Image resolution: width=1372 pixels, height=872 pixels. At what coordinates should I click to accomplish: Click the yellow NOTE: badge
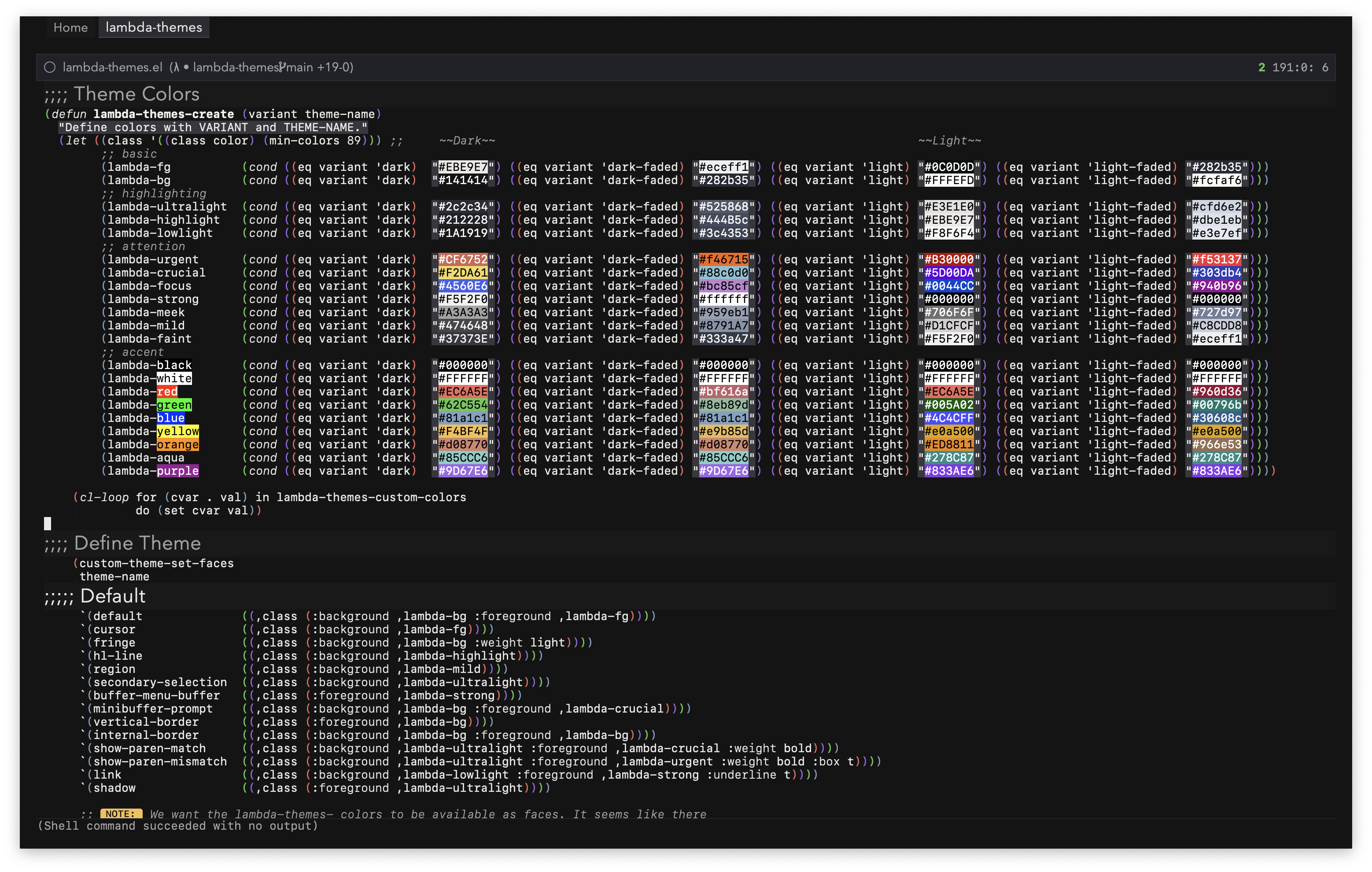click(121, 814)
